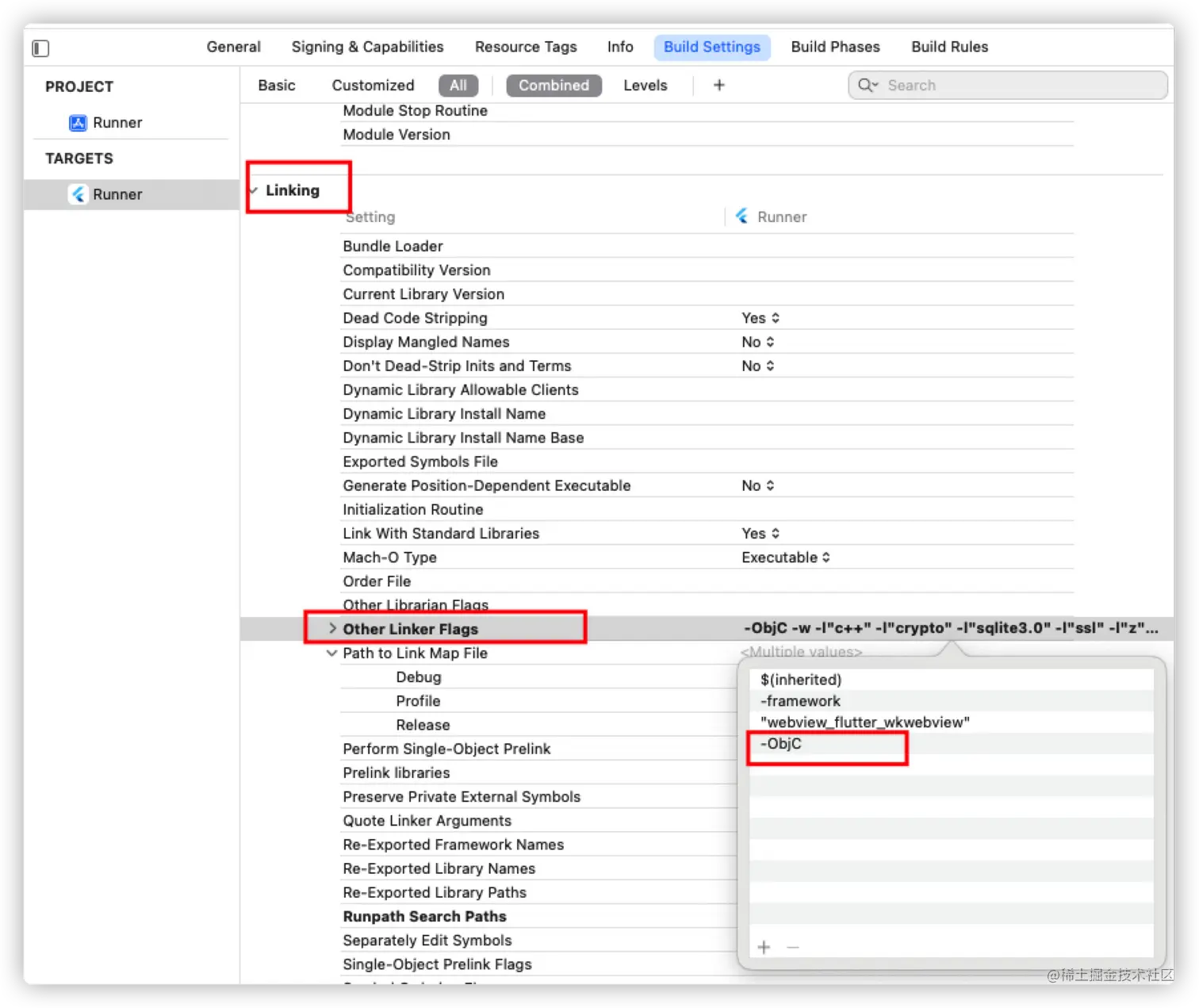Select Re-Exported Library Names setting

coord(439,868)
